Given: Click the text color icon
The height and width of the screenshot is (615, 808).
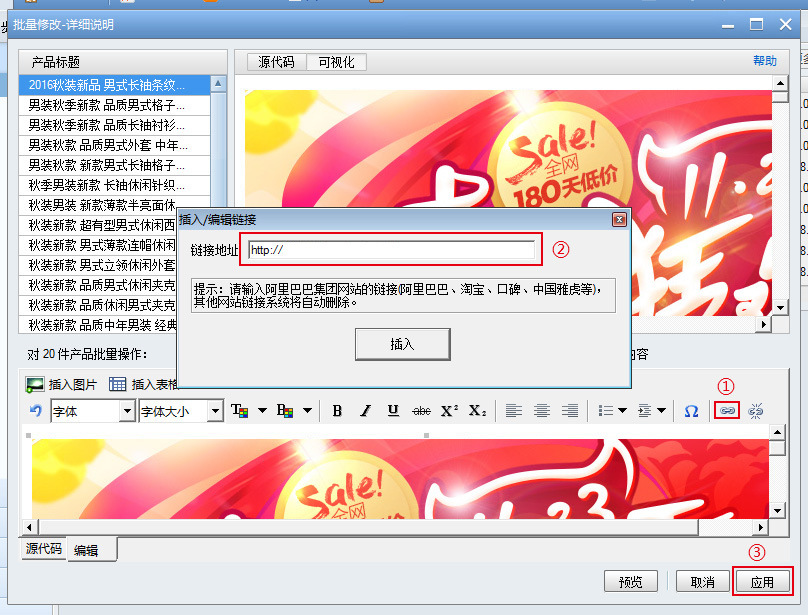Looking at the screenshot, I should pyautogui.click(x=240, y=411).
